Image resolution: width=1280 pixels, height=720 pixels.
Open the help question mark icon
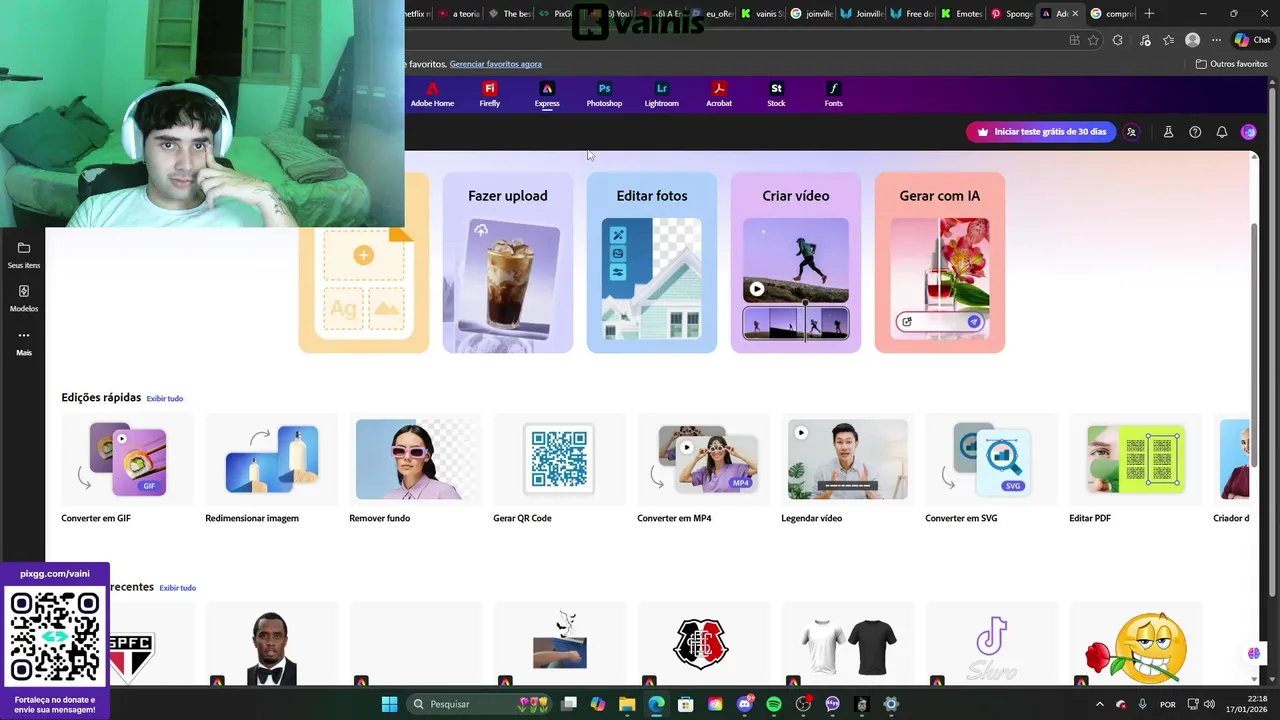click(x=1195, y=132)
